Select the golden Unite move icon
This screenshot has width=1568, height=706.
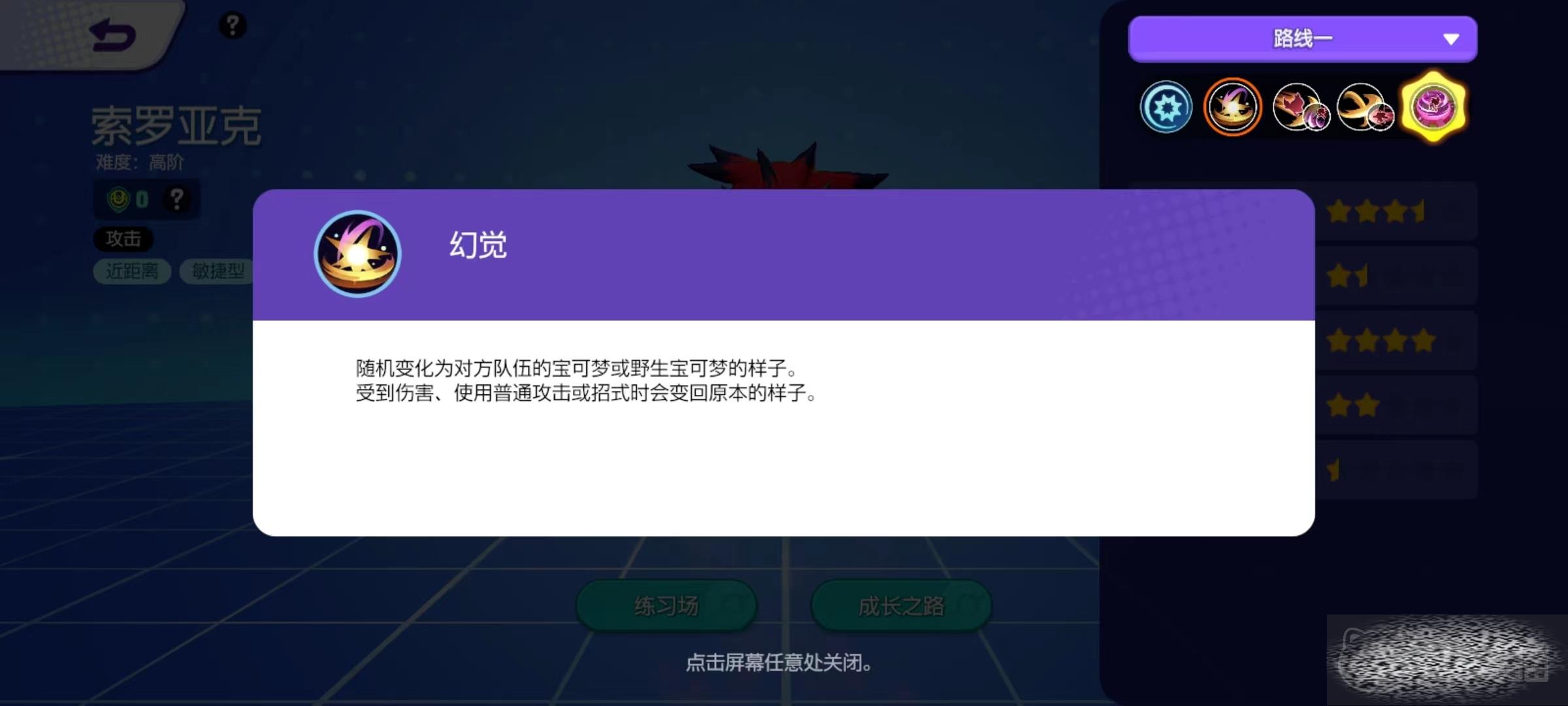1433,107
